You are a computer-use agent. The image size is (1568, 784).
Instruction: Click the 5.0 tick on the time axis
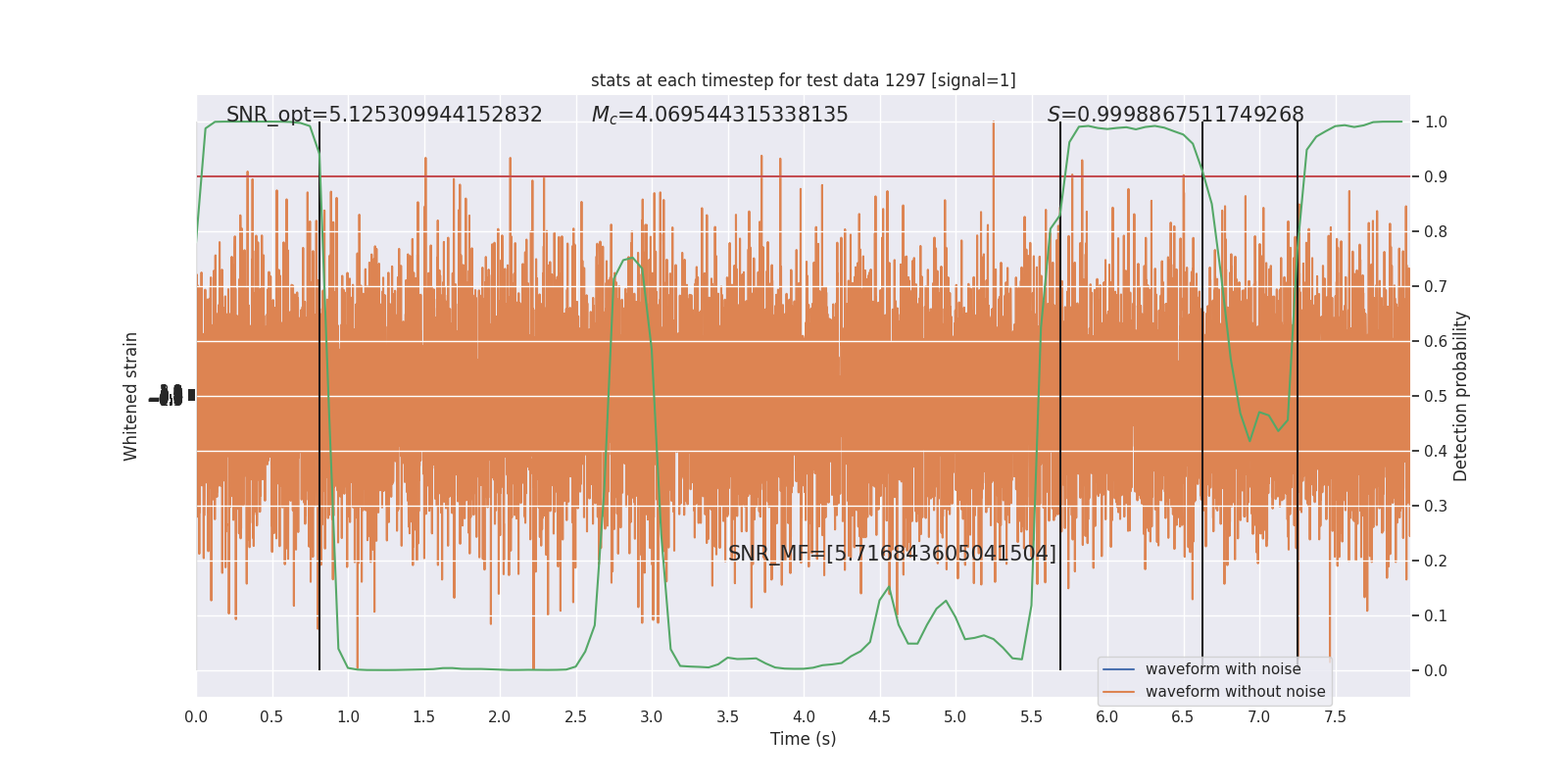pos(955,717)
